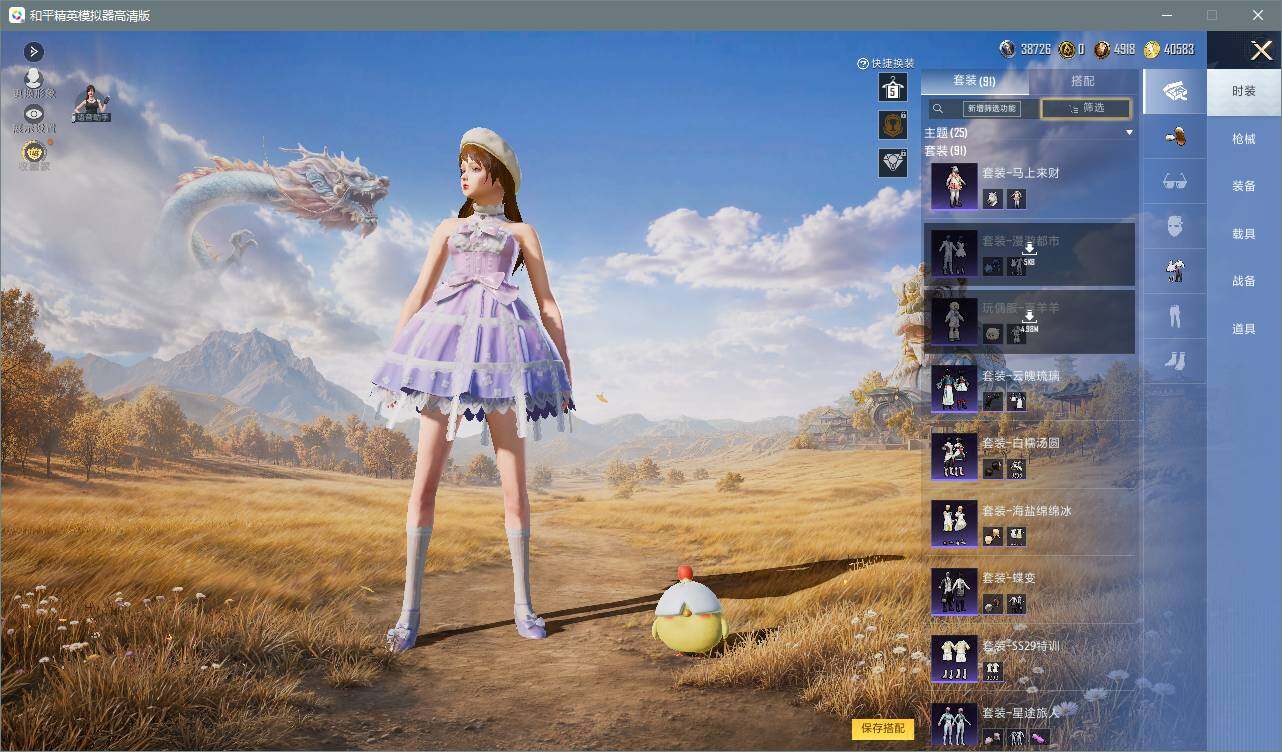Click the 套装-云魄琉璃 name text
The image size is (1282, 752).
pyautogui.click(x=1021, y=376)
